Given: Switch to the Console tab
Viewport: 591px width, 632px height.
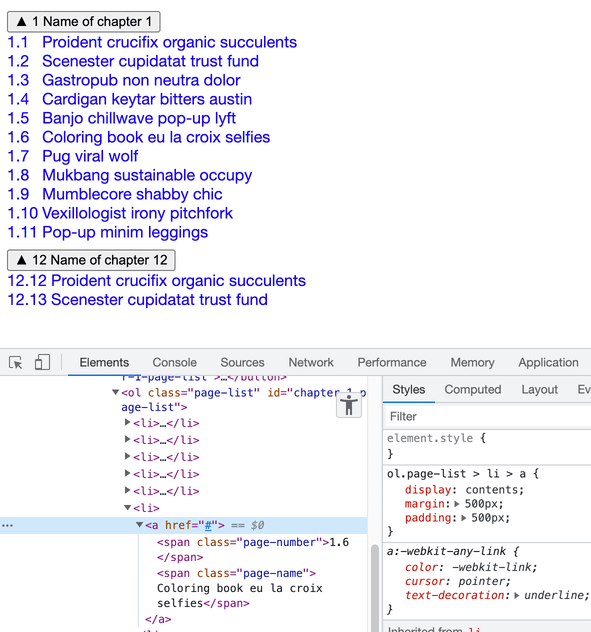Looking at the screenshot, I should [175, 362].
